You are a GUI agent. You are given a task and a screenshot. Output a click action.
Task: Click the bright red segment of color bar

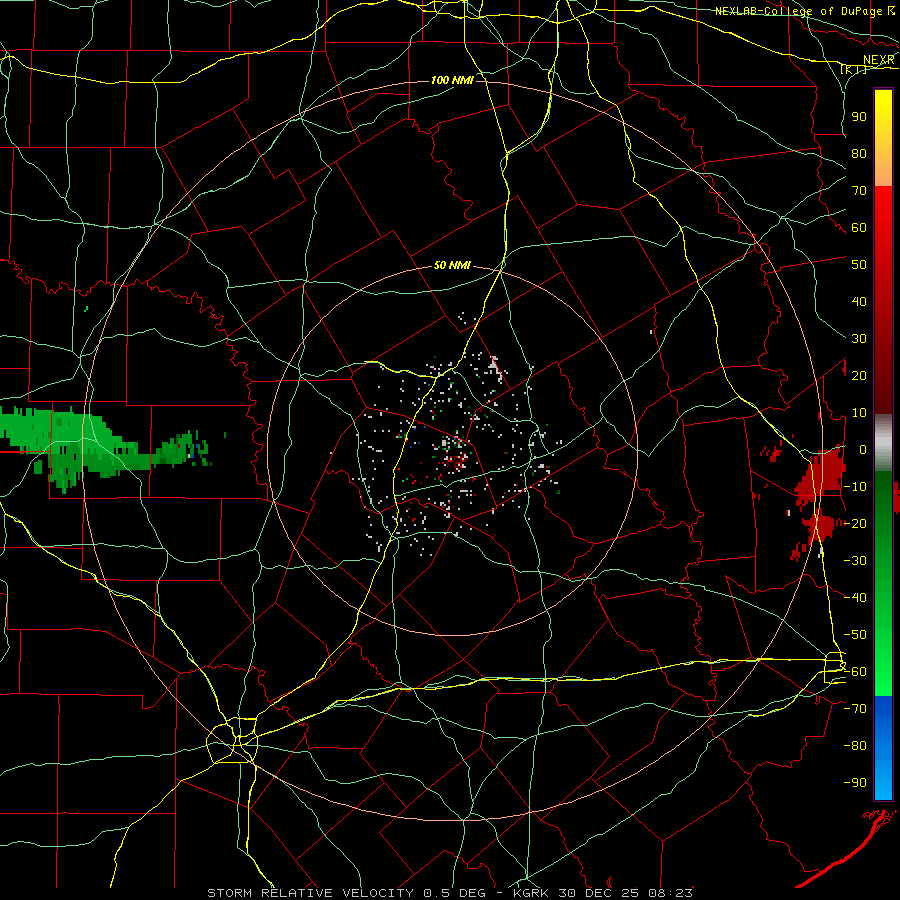coord(883,230)
